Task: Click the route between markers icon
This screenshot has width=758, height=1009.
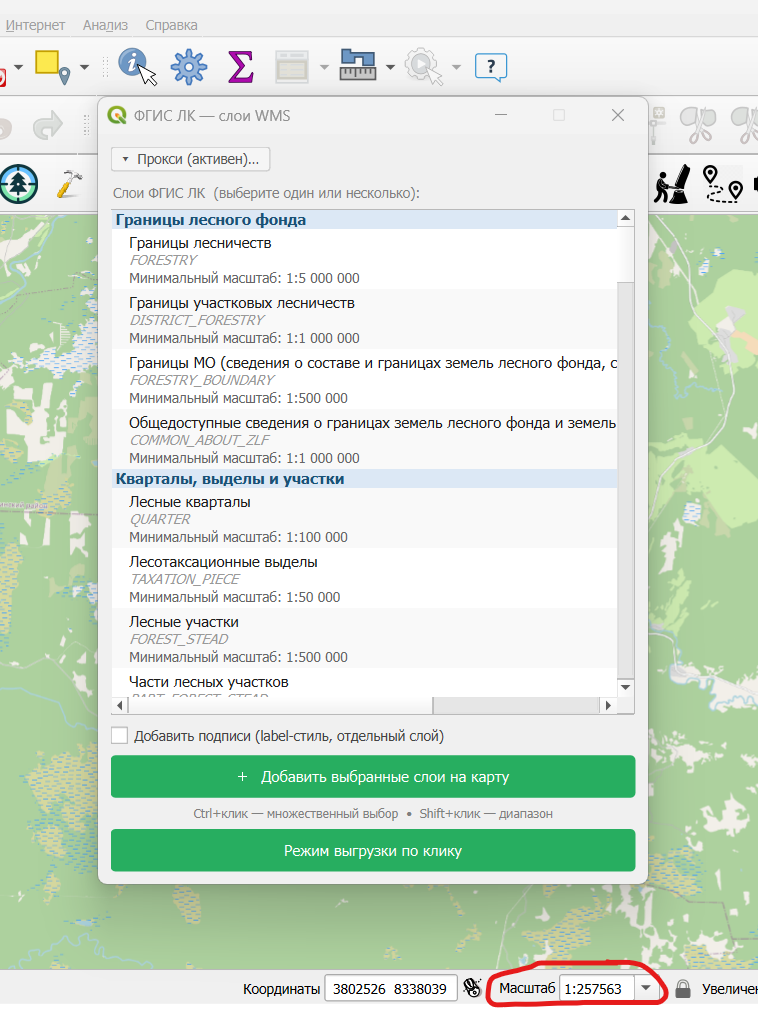Action: click(x=722, y=185)
